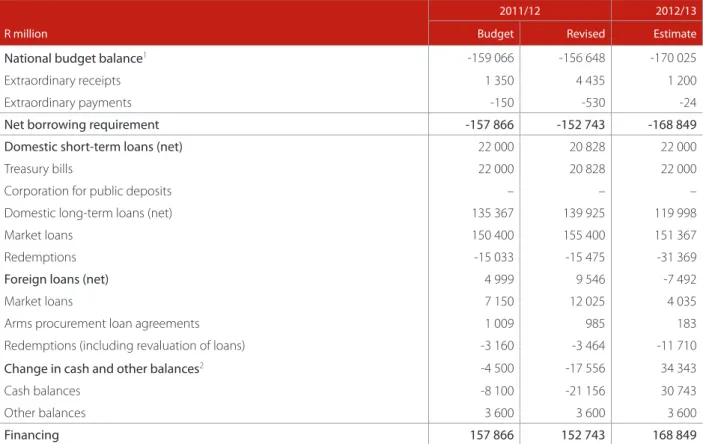Image resolution: width=703 pixels, height=444 pixels.
Task: Select the 'Other balances' row label
Action: click(x=45, y=413)
